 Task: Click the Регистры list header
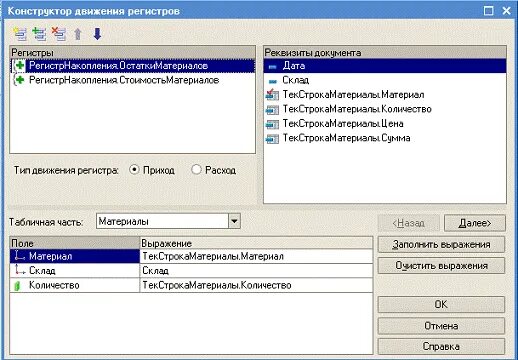[x=133, y=53]
